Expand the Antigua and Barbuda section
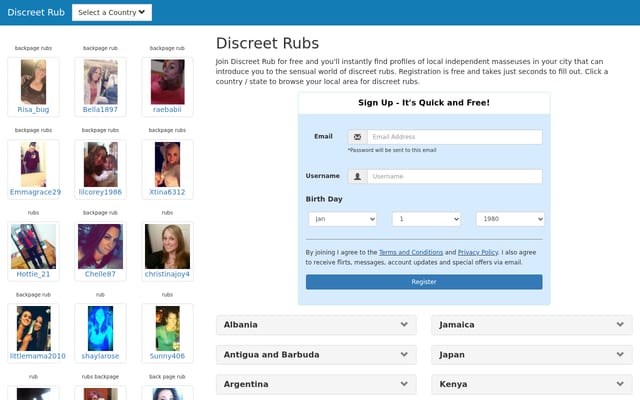The width and height of the screenshot is (640, 400). click(x=316, y=355)
